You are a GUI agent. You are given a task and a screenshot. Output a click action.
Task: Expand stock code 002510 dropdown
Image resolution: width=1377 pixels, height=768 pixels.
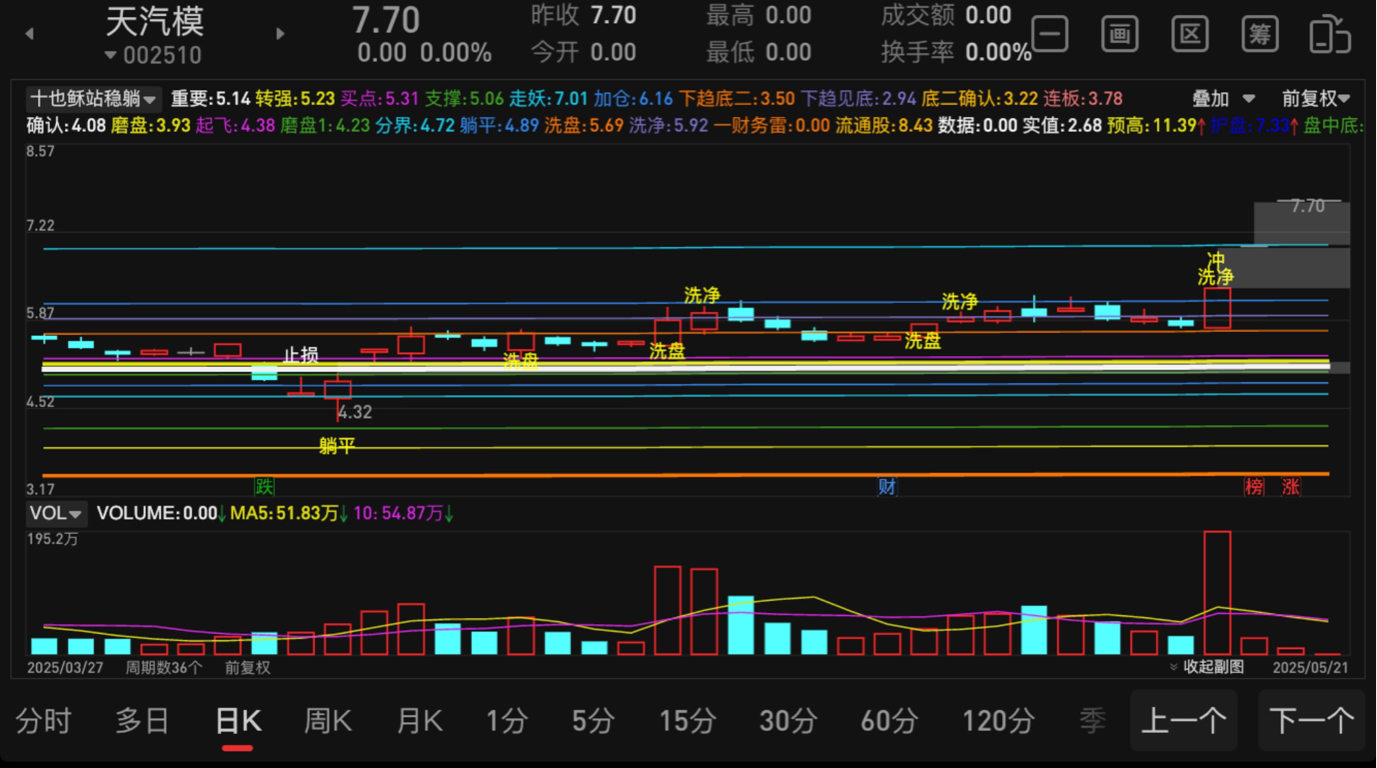(x=153, y=55)
